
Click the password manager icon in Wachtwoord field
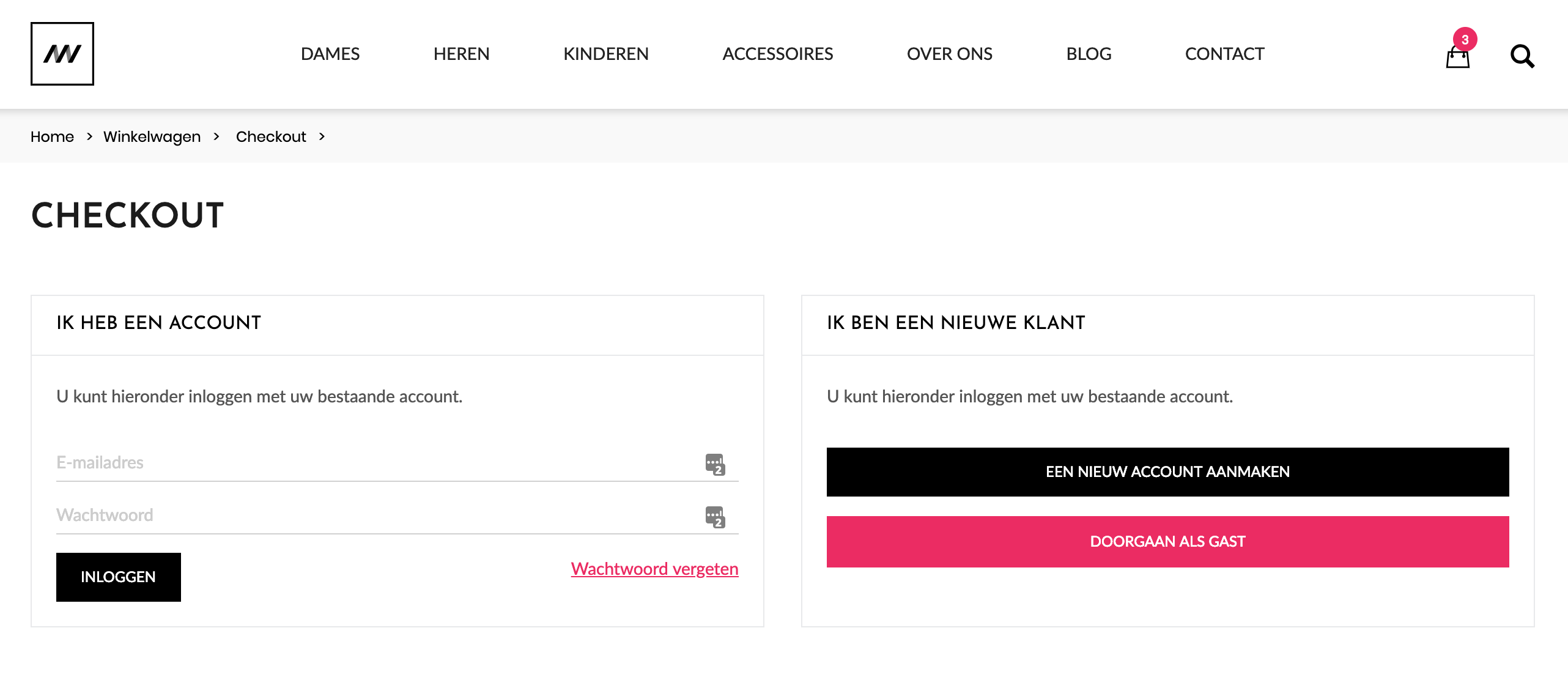pos(715,517)
